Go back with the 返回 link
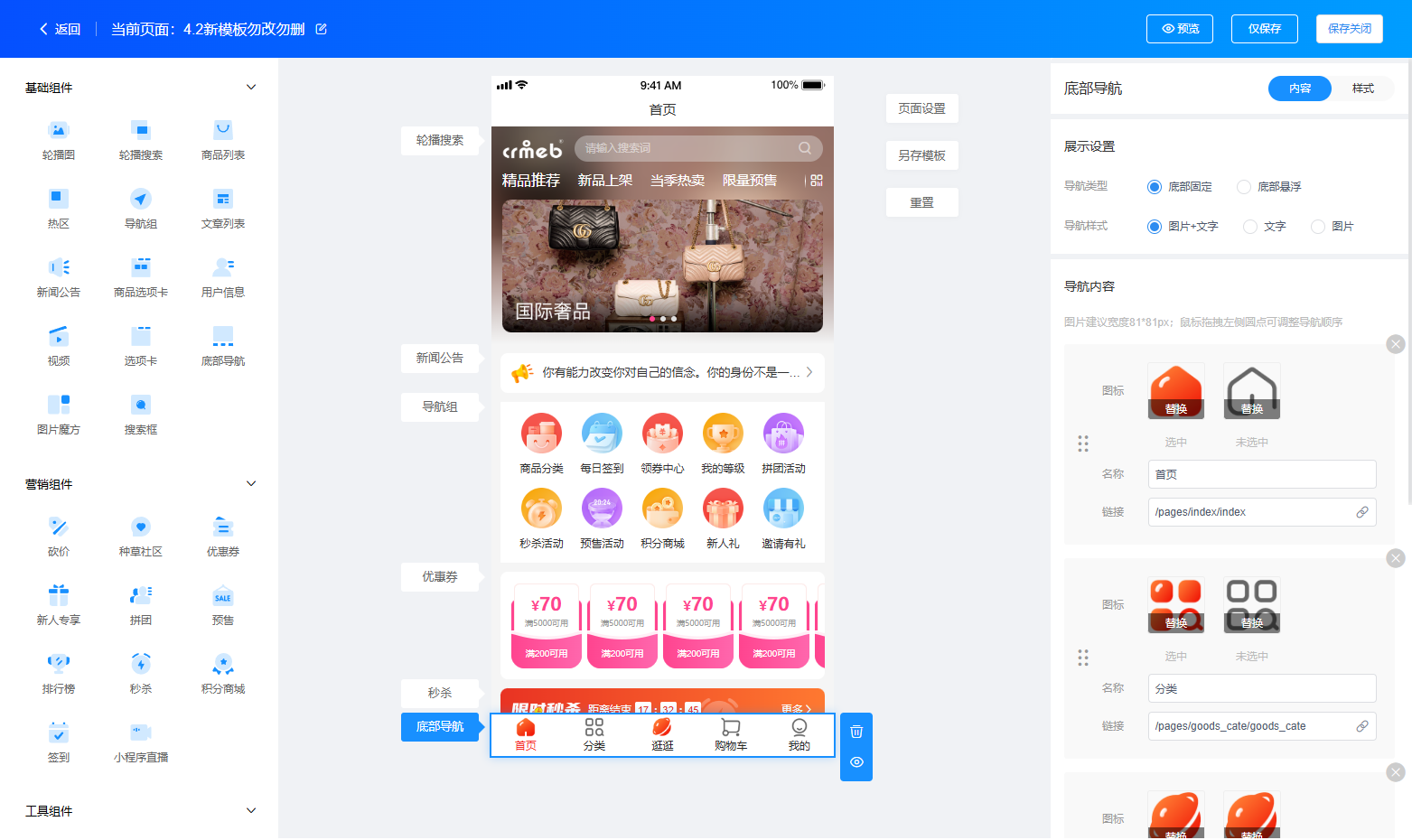This screenshot has width=1412, height=840. [x=60, y=29]
